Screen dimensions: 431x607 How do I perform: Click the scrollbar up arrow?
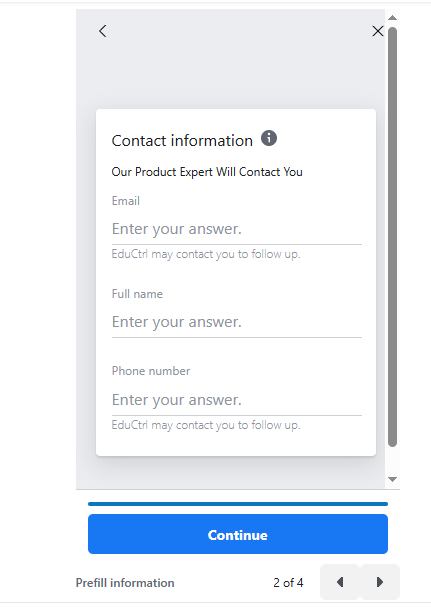pyautogui.click(x=392, y=17)
